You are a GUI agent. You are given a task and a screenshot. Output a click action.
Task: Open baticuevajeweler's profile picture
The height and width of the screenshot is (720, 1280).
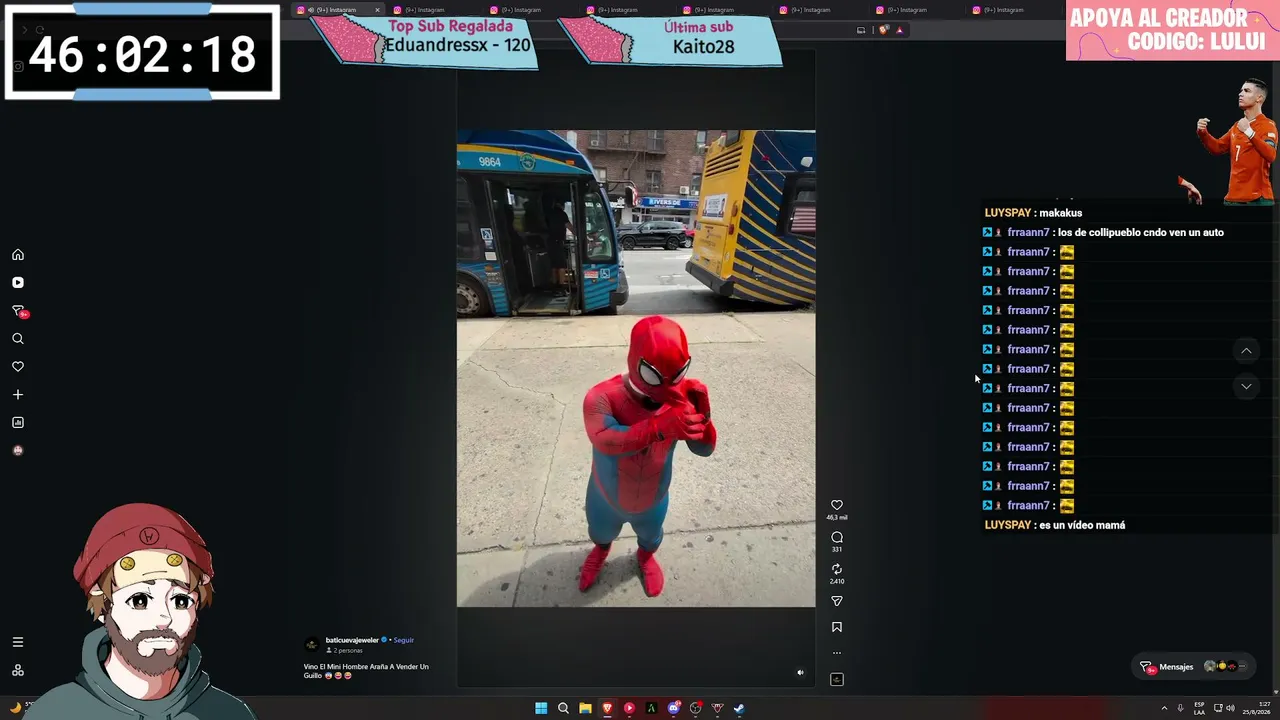coord(312,645)
